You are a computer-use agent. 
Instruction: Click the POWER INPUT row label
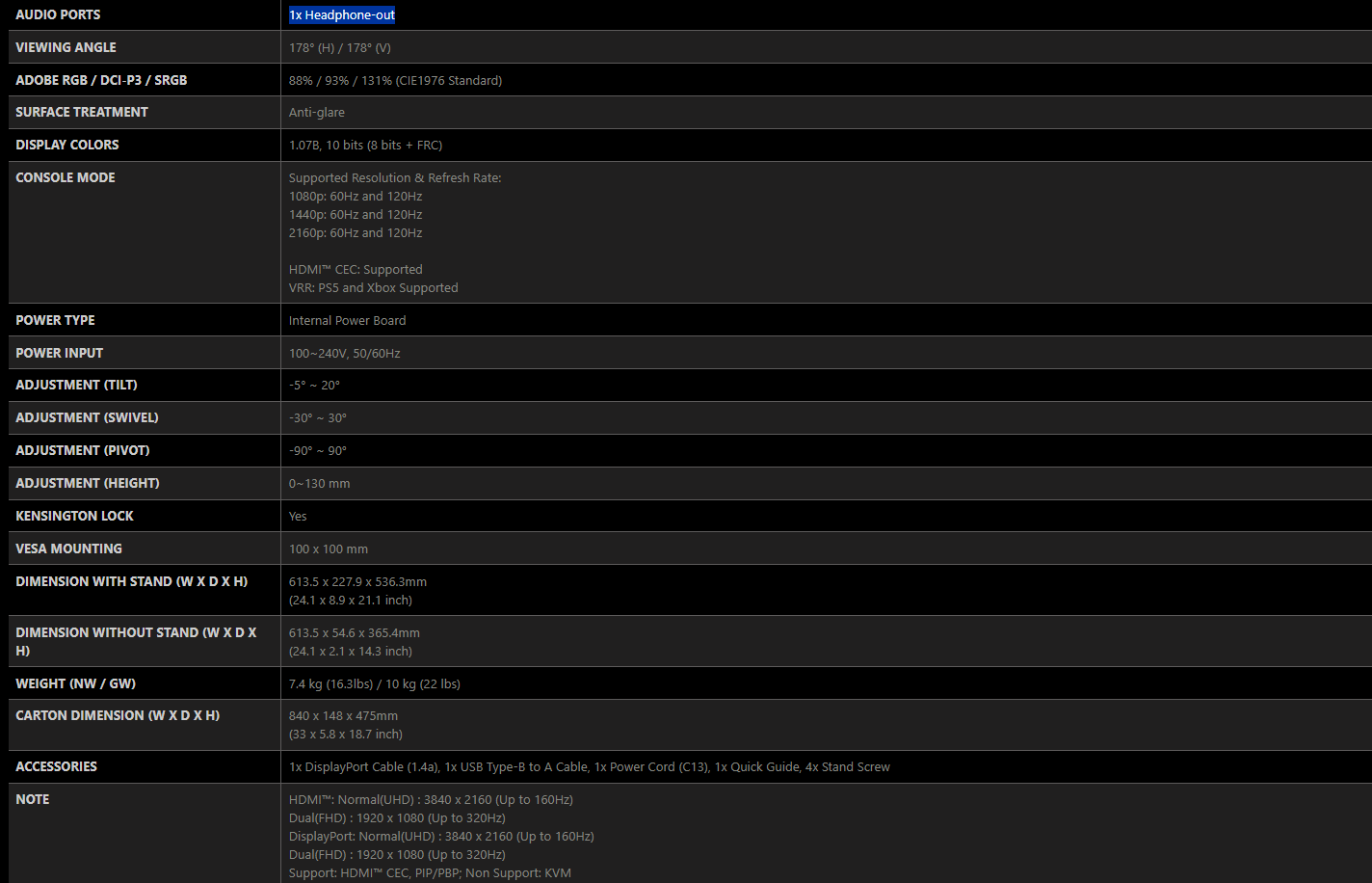(60, 353)
